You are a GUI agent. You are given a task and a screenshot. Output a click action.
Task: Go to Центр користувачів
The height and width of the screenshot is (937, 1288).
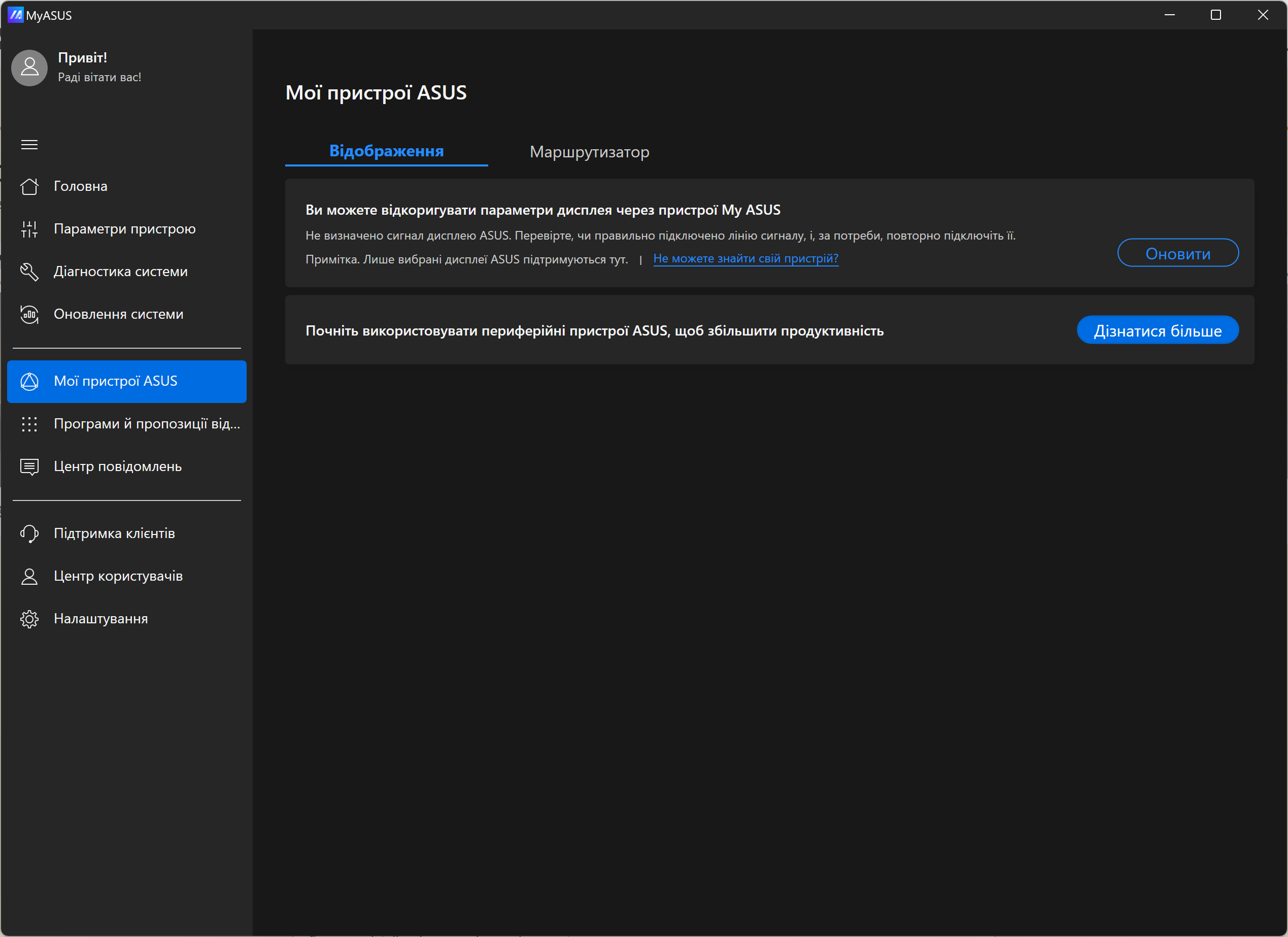click(x=127, y=576)
